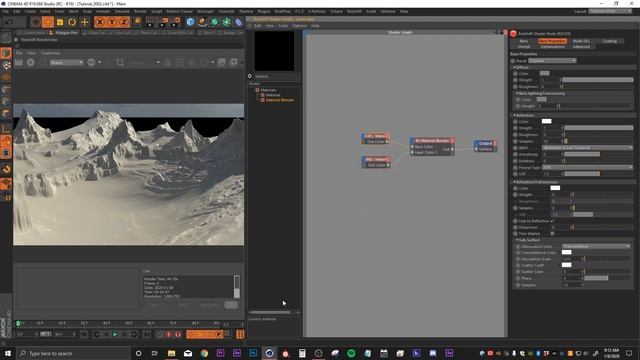Click the Windows Start button
This screenshot has width=640, height=360.
8,353
